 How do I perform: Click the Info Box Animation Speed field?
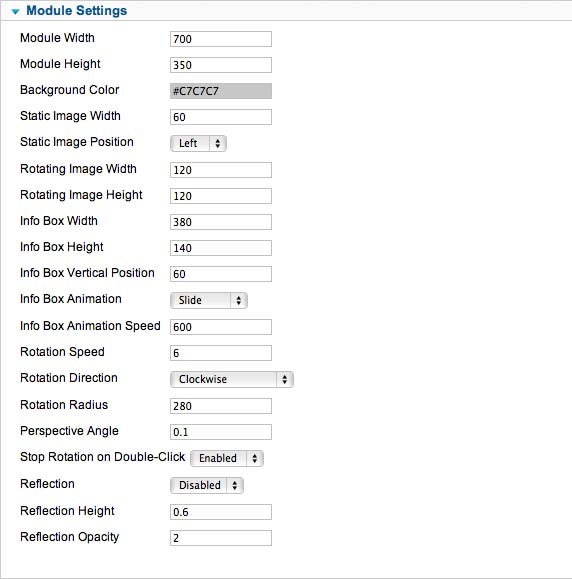click(x=221, y=327)
